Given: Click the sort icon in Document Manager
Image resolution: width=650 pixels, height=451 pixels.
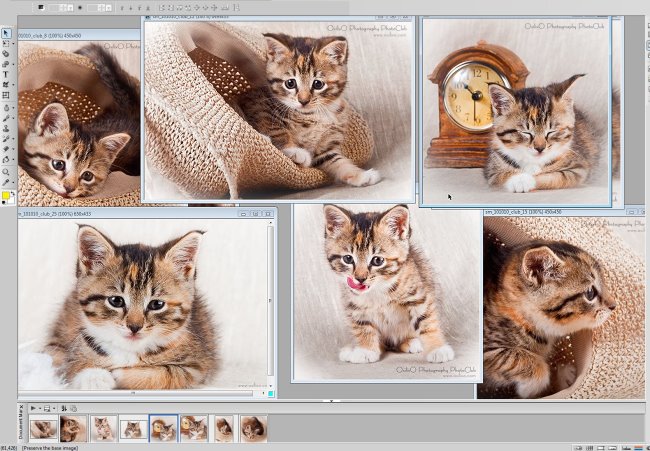Looking at the screenshot, I should coord(64,409).
